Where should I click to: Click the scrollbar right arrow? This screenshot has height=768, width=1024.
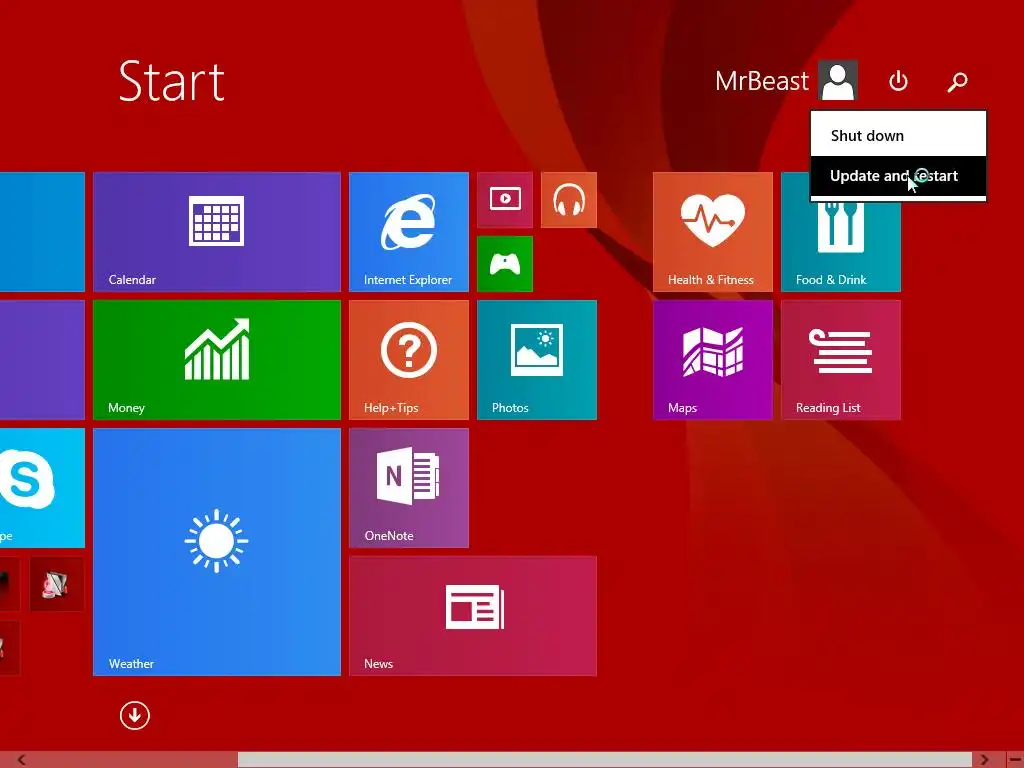pos(984,760)
